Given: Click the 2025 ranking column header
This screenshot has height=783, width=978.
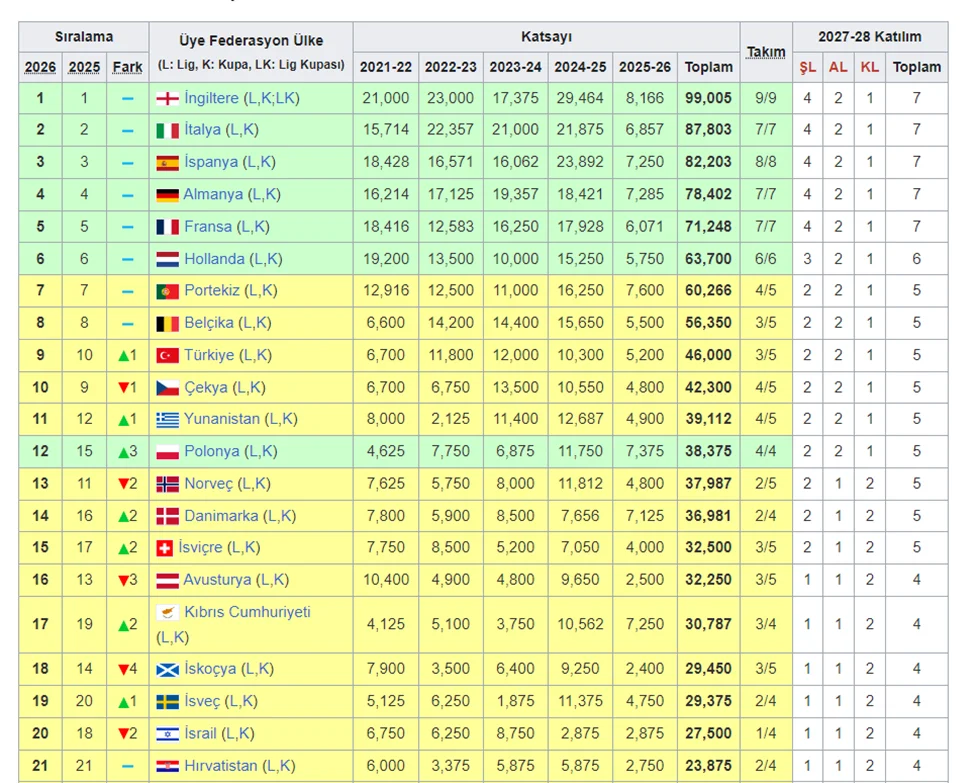Looking at the screenshot, I should tap(84, 67).
